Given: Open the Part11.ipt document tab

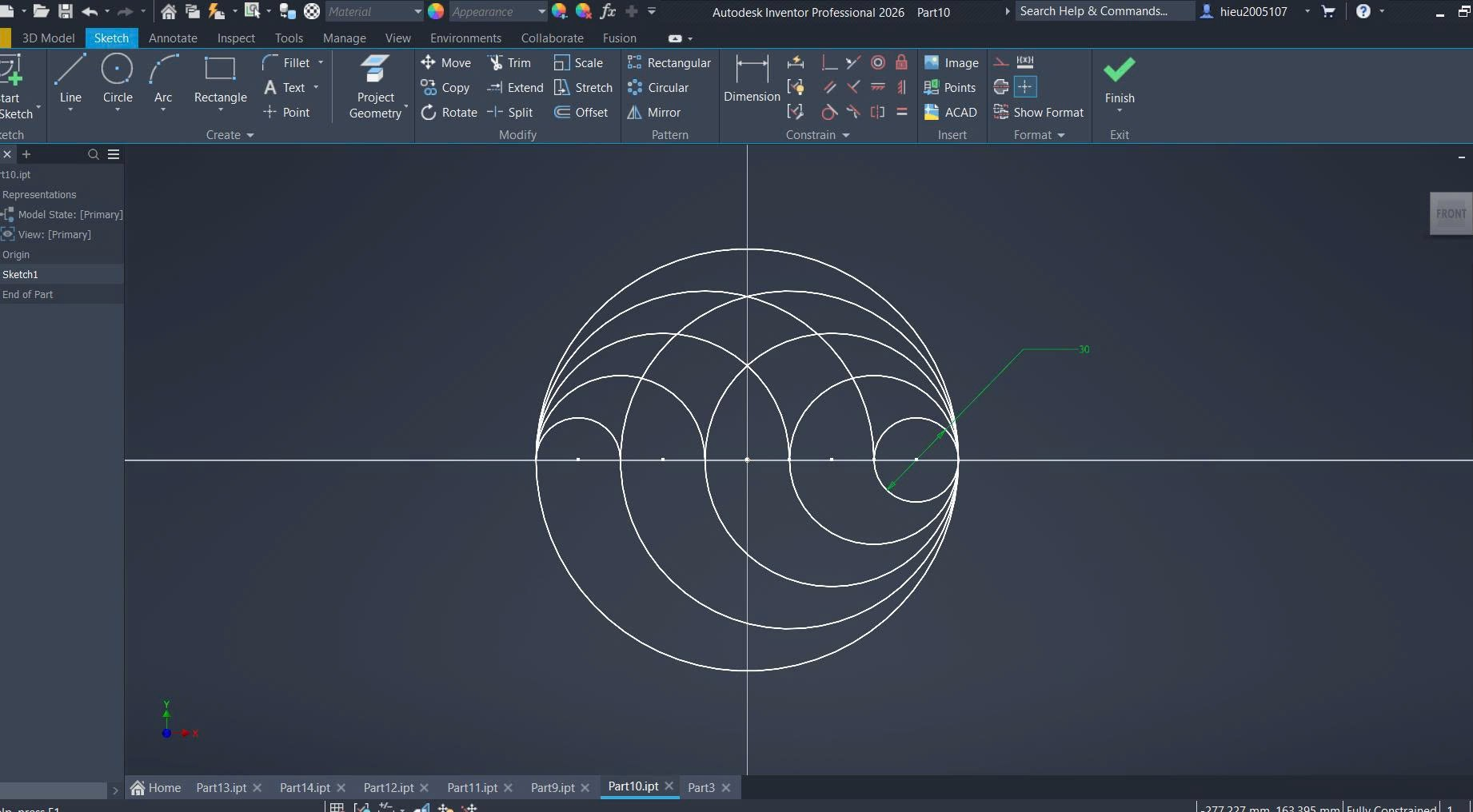Looking at the screenshot, I should (472, 787).
